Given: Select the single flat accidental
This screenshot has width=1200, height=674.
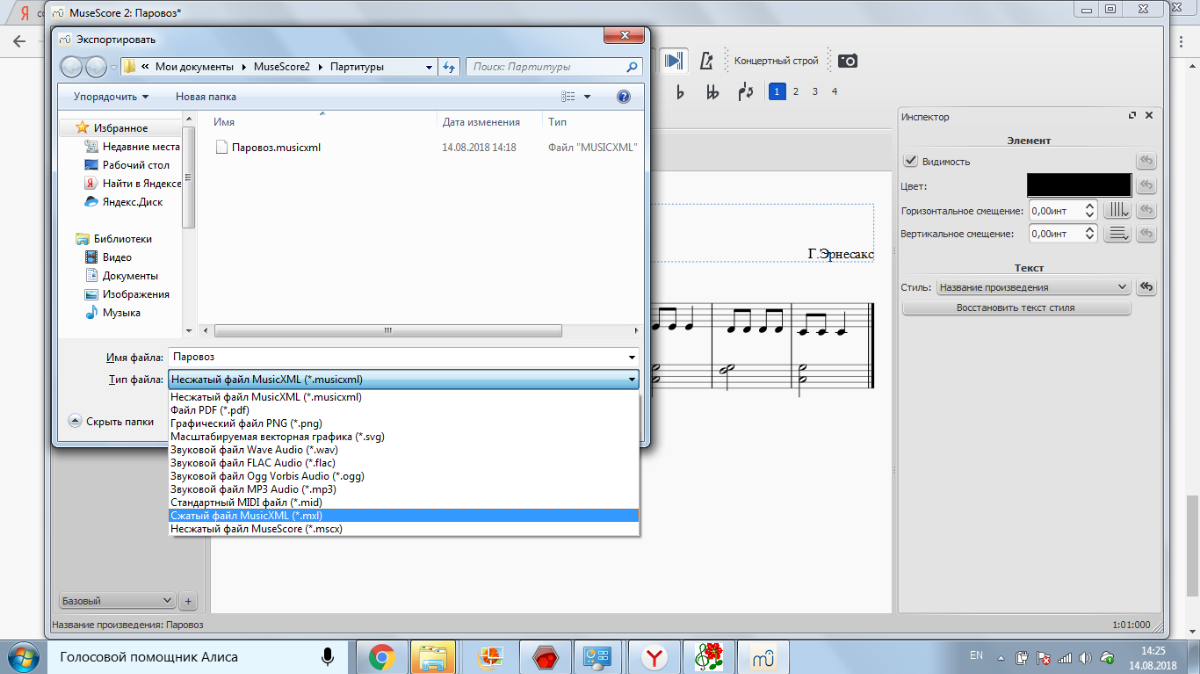Looking at the screenshot, I should pyautogui.click(x=680, y=92).
